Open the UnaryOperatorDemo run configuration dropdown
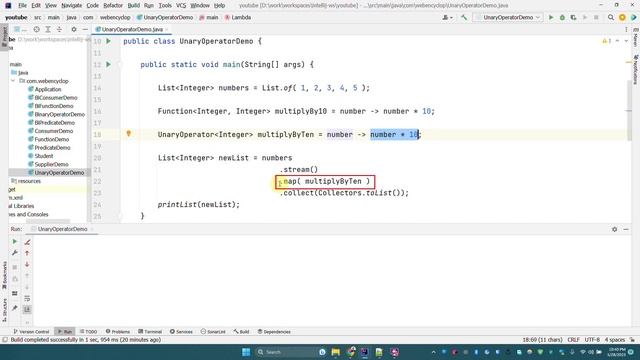 (x=508, y=18)
